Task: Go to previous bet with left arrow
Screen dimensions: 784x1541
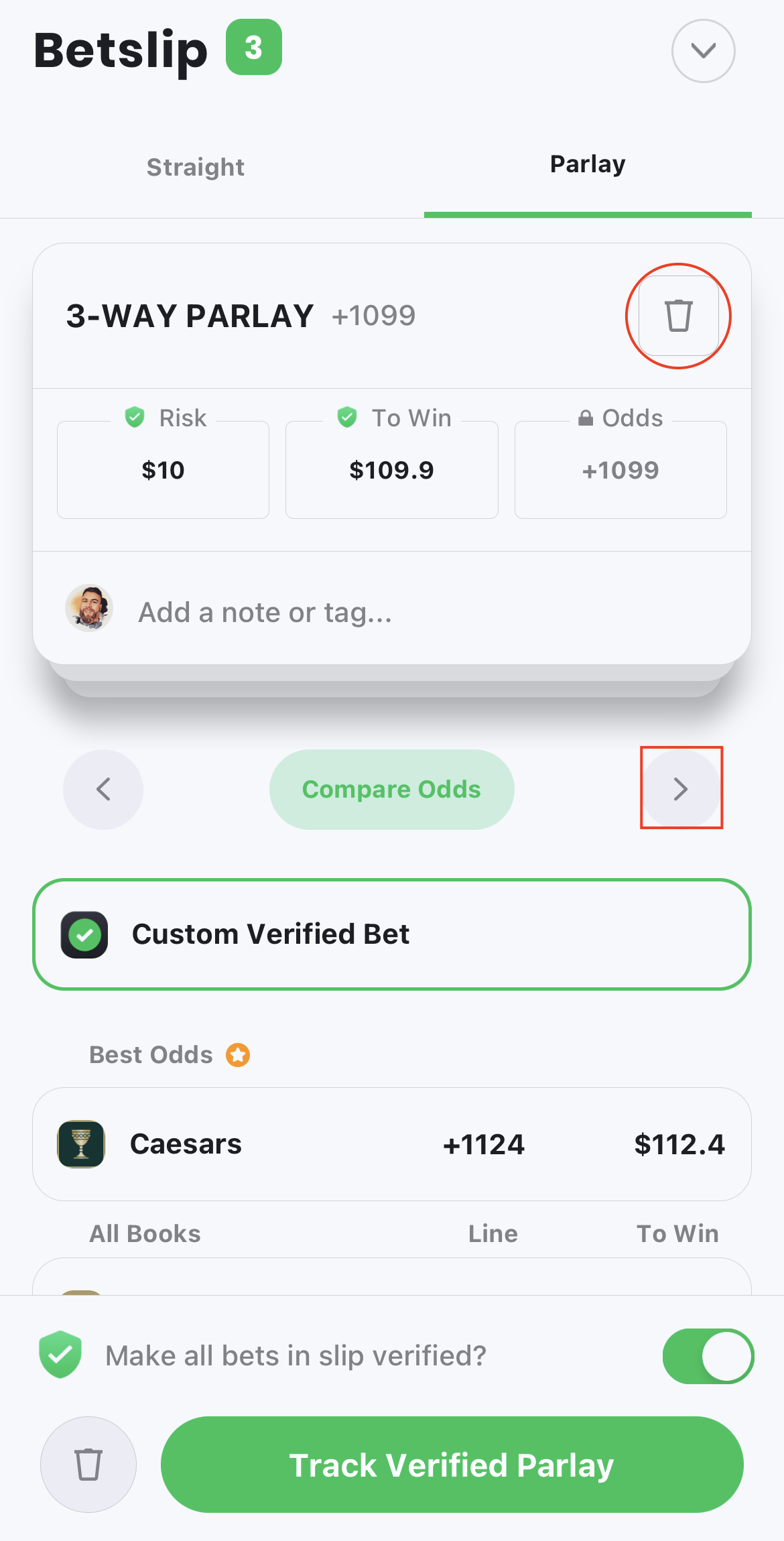Action: (x=103, y=789)
